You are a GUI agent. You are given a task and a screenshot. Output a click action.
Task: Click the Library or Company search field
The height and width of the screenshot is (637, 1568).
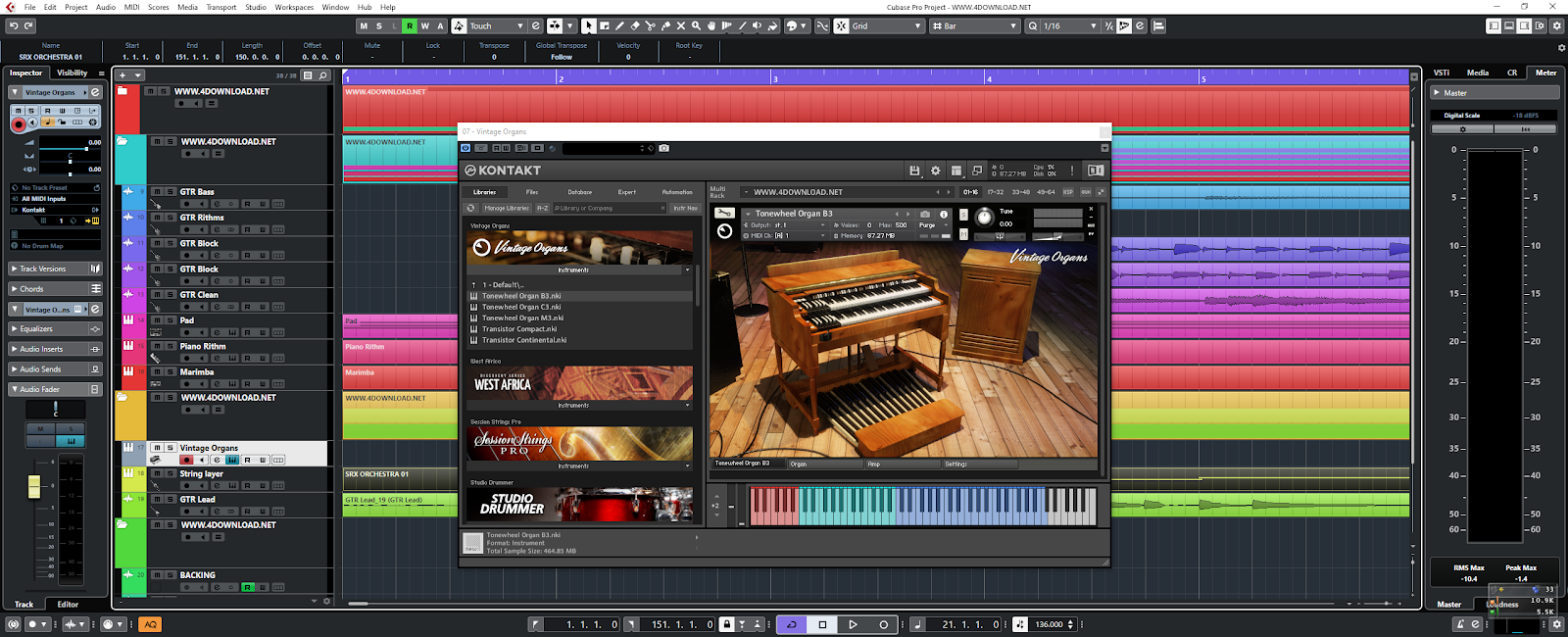coord(609,208)
